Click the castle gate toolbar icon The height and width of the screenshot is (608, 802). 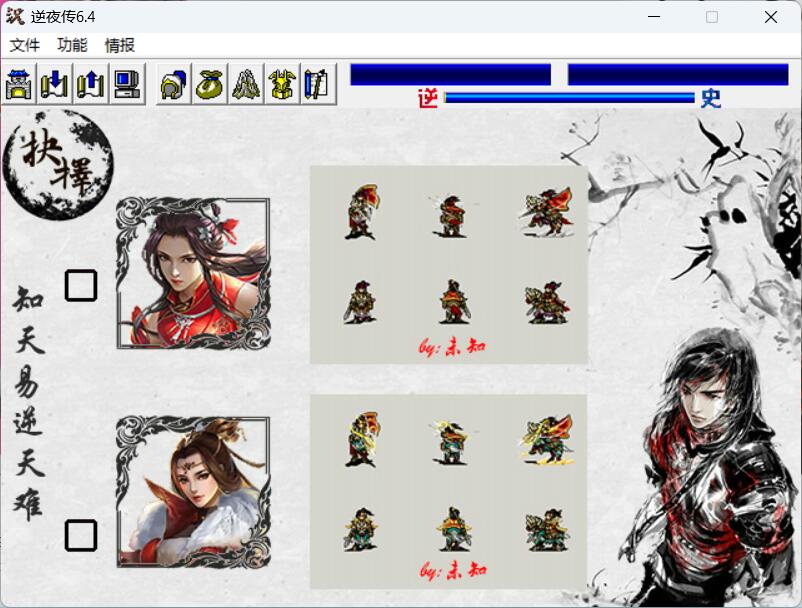click(x=19, y=84)
